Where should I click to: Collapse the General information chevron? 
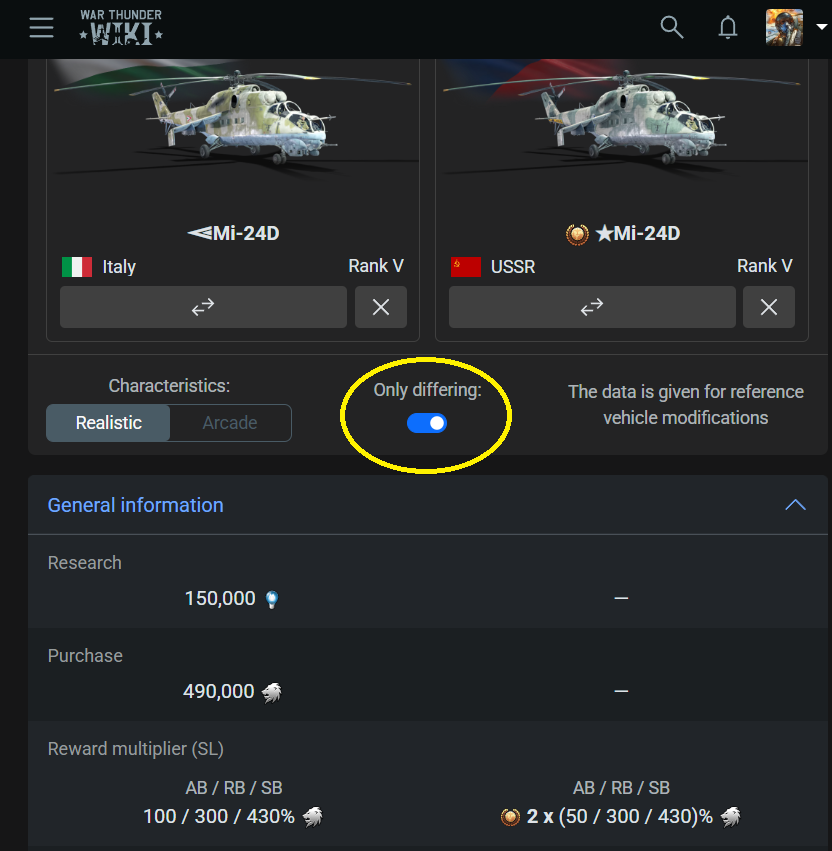click(795, 505)
